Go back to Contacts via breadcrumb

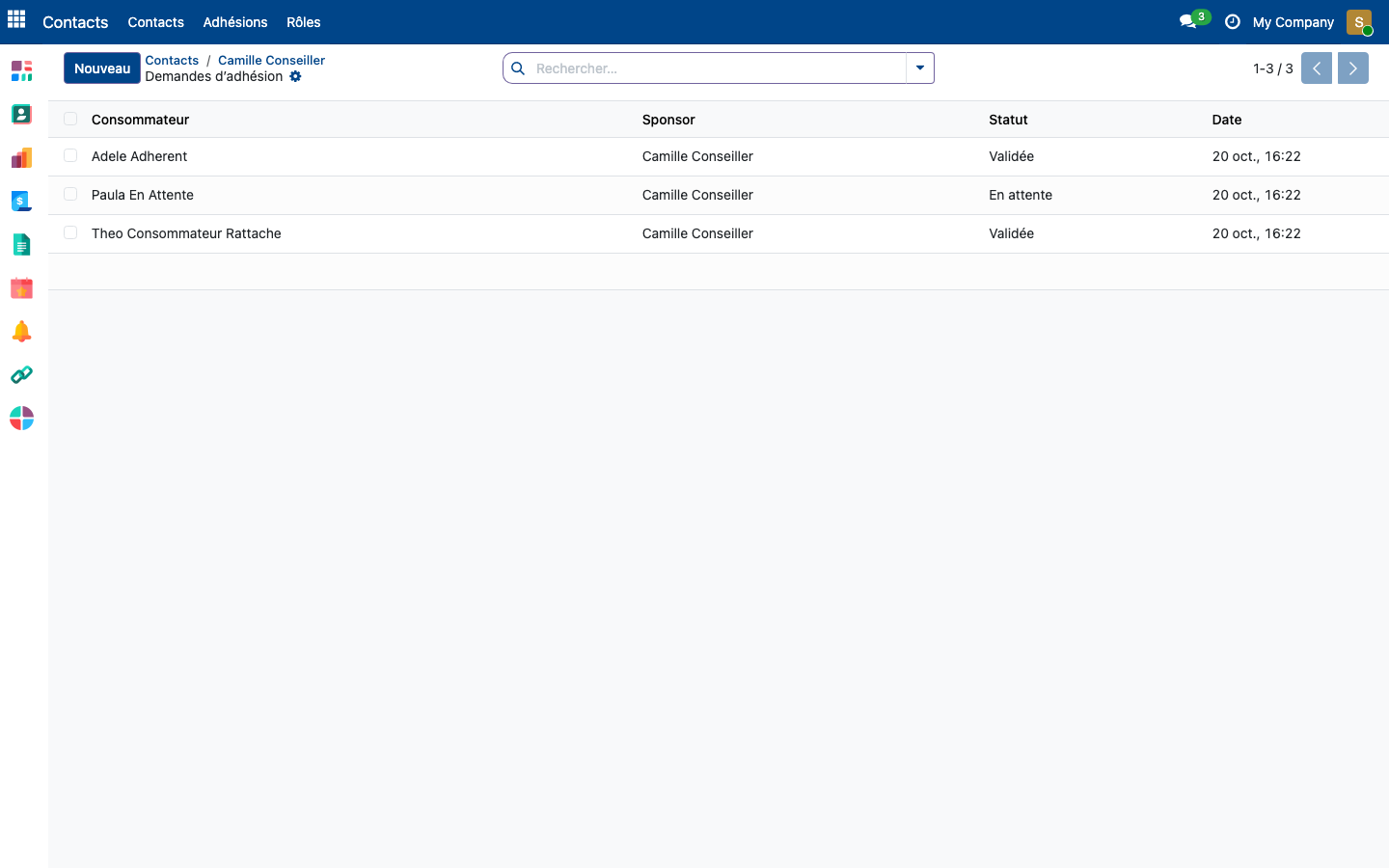pyautogui.click(x=172, y=60)
